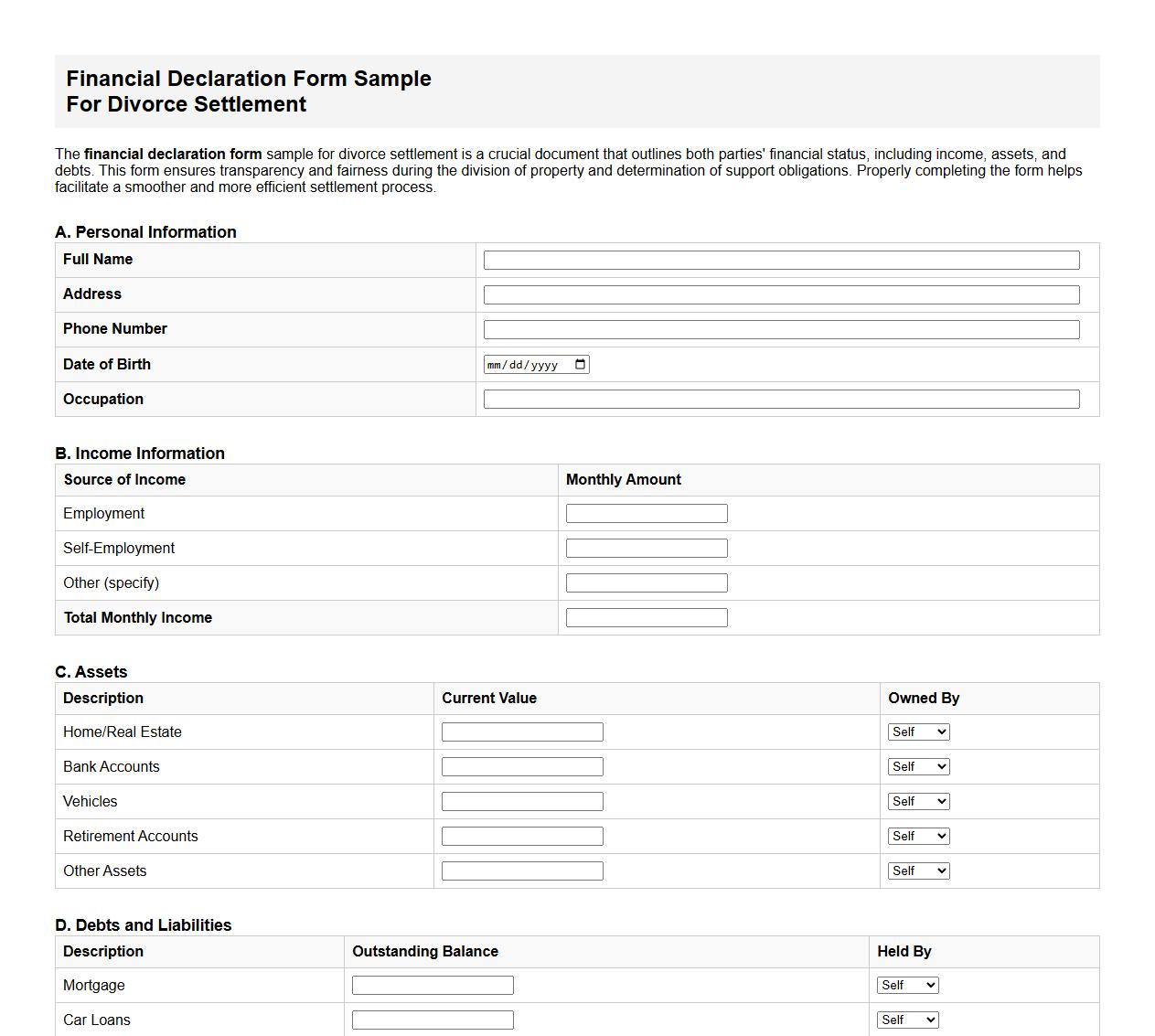Click the Phone Number input field
Image resolution: width=1155 pixels, height=1036 pixels.
coord(781,329)
